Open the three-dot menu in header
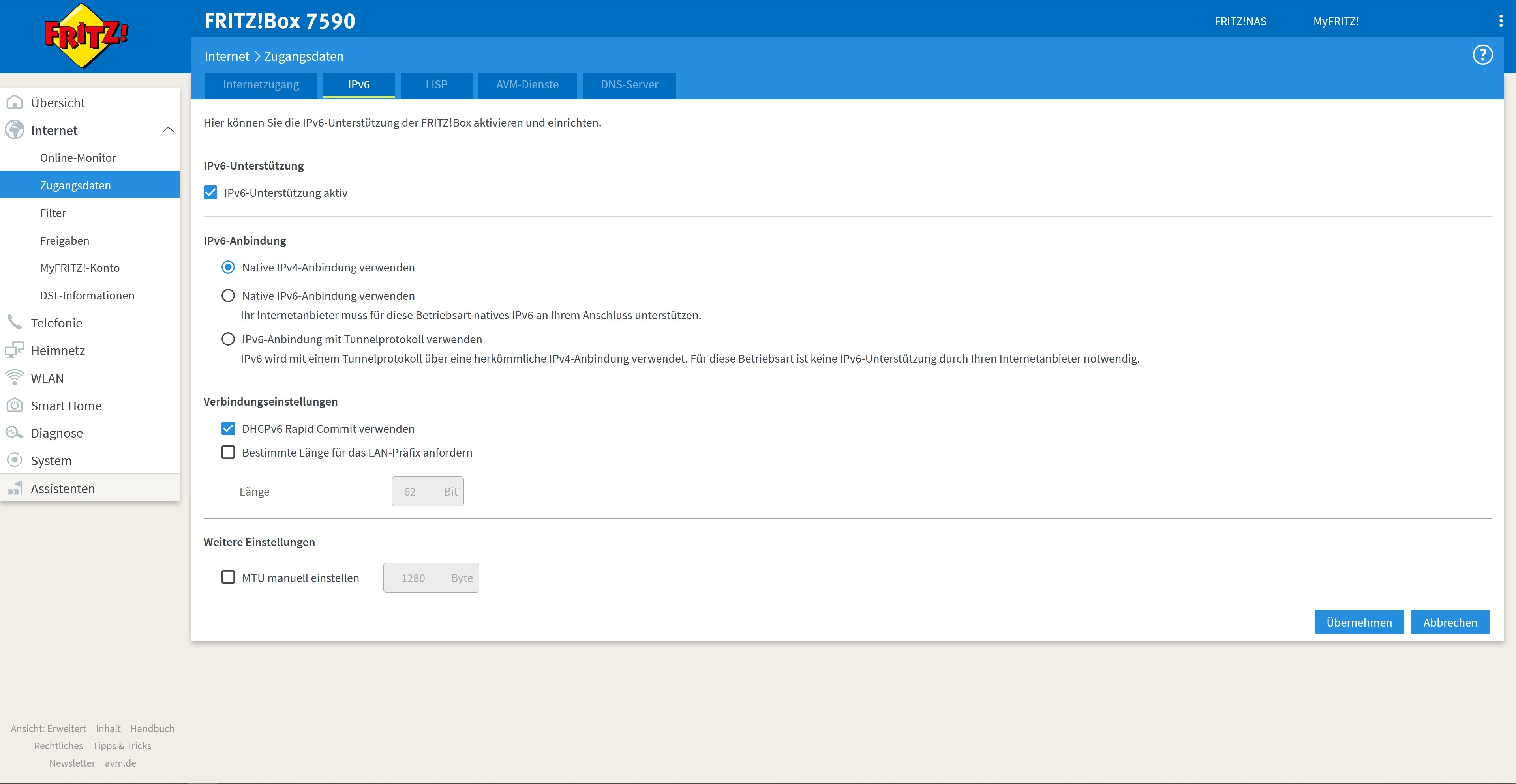The height and width of the screenshot is (784, 1516). (x=1500, y=21)
